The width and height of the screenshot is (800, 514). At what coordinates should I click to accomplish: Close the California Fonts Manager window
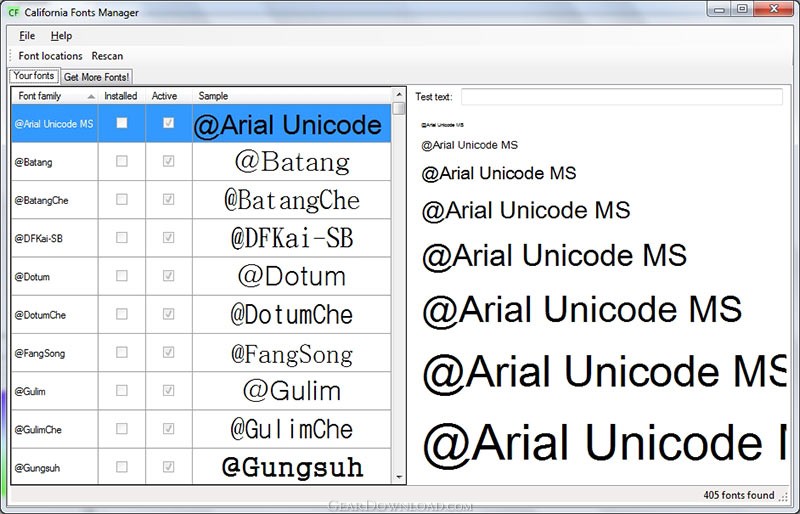pyautogui.click(x=773, y=9)
